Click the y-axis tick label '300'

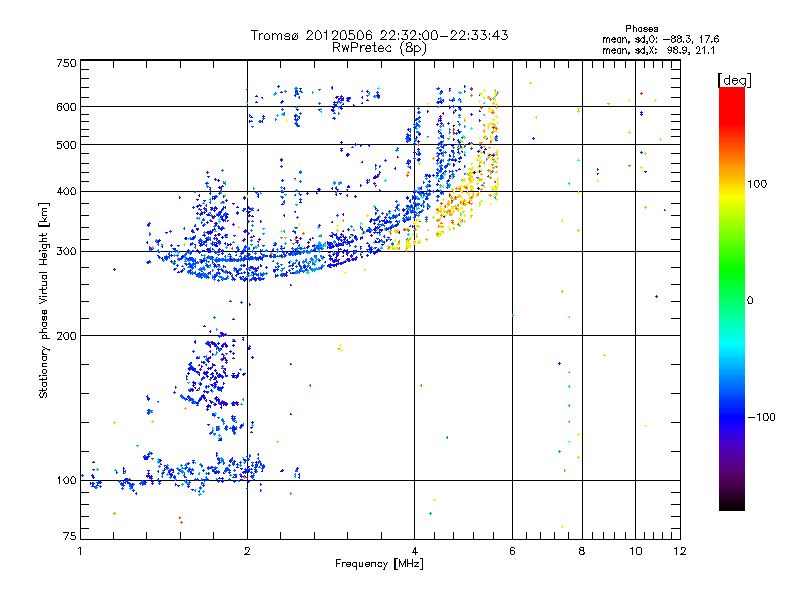tap(67, 252)
